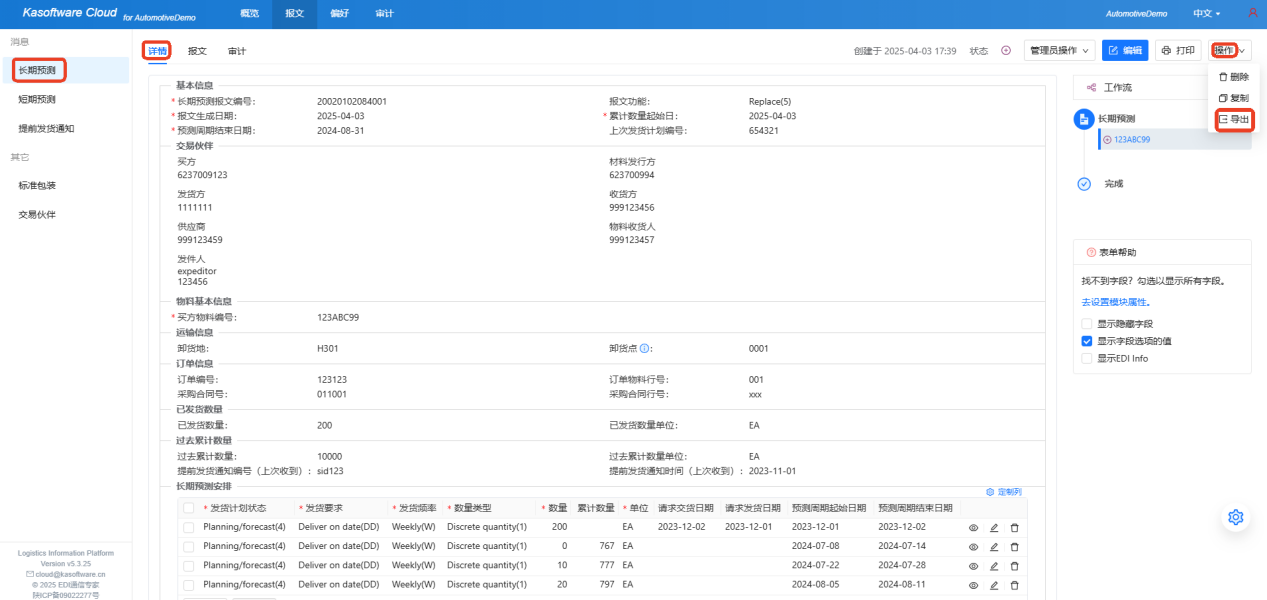
Task: Select the first schedule row checkbox
Action: coord(188,528)
